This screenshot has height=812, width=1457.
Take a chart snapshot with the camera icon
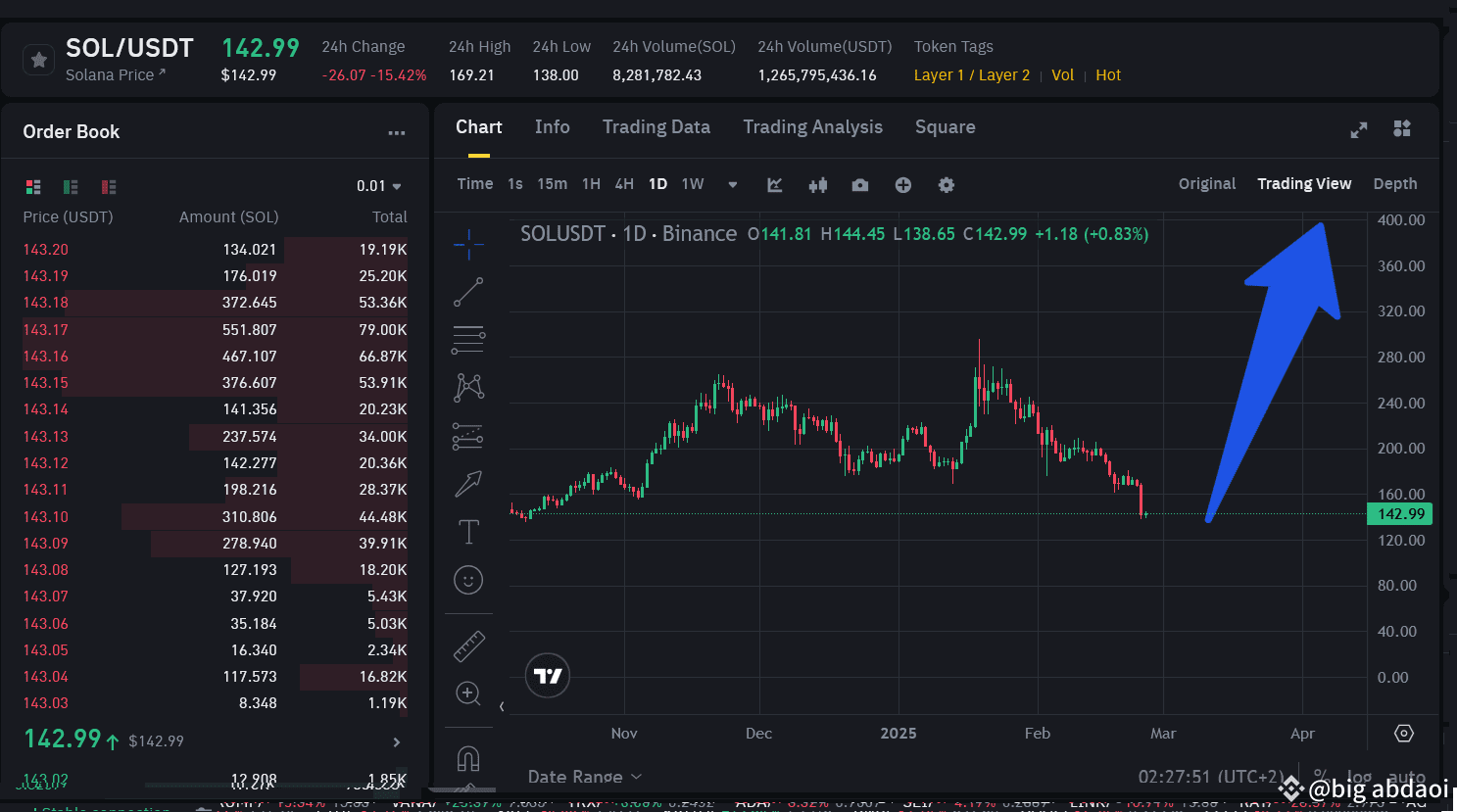[x=860, y=184]
